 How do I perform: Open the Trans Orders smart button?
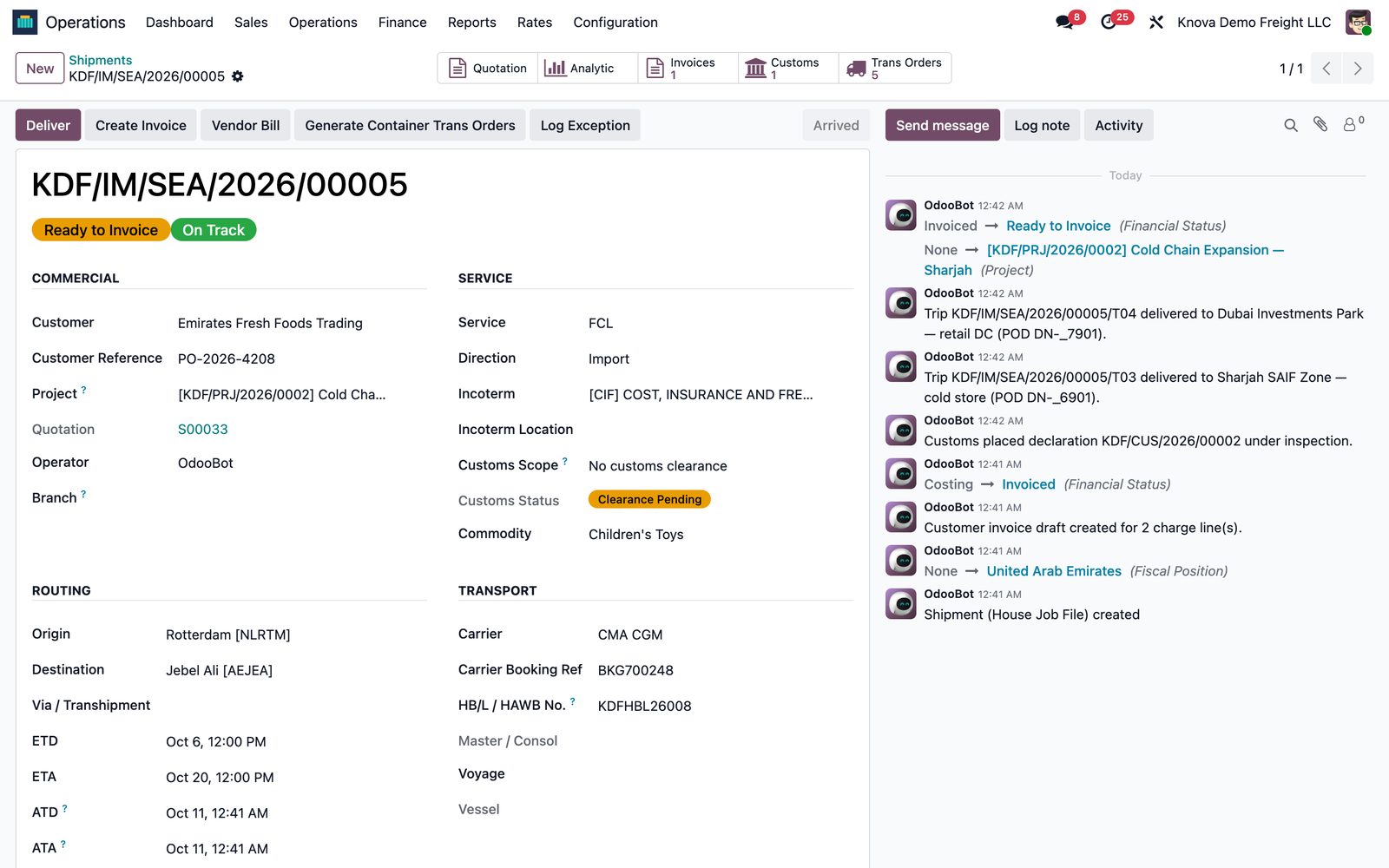point(894,68)
